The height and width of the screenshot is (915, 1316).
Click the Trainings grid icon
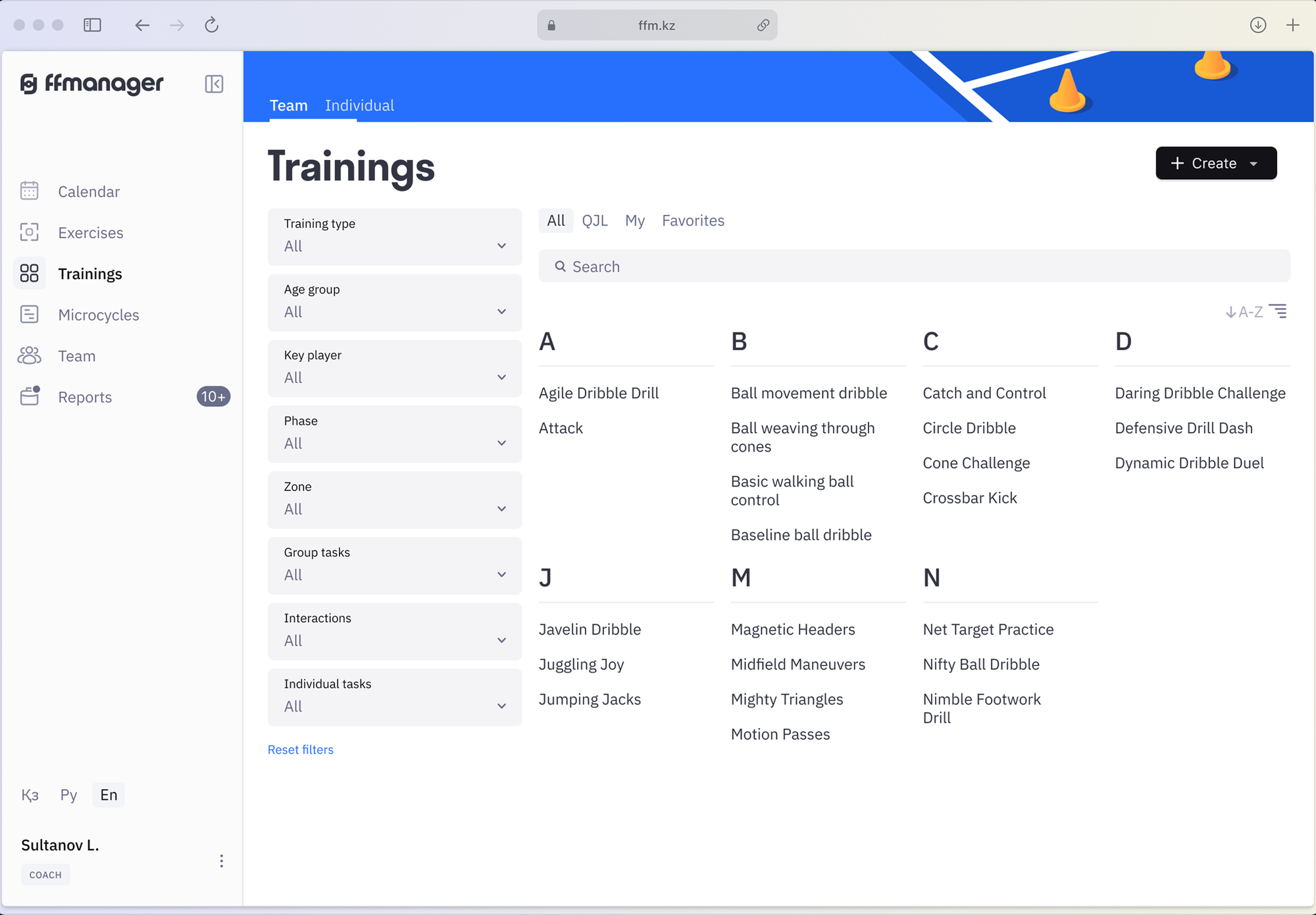tap(30, 273)
